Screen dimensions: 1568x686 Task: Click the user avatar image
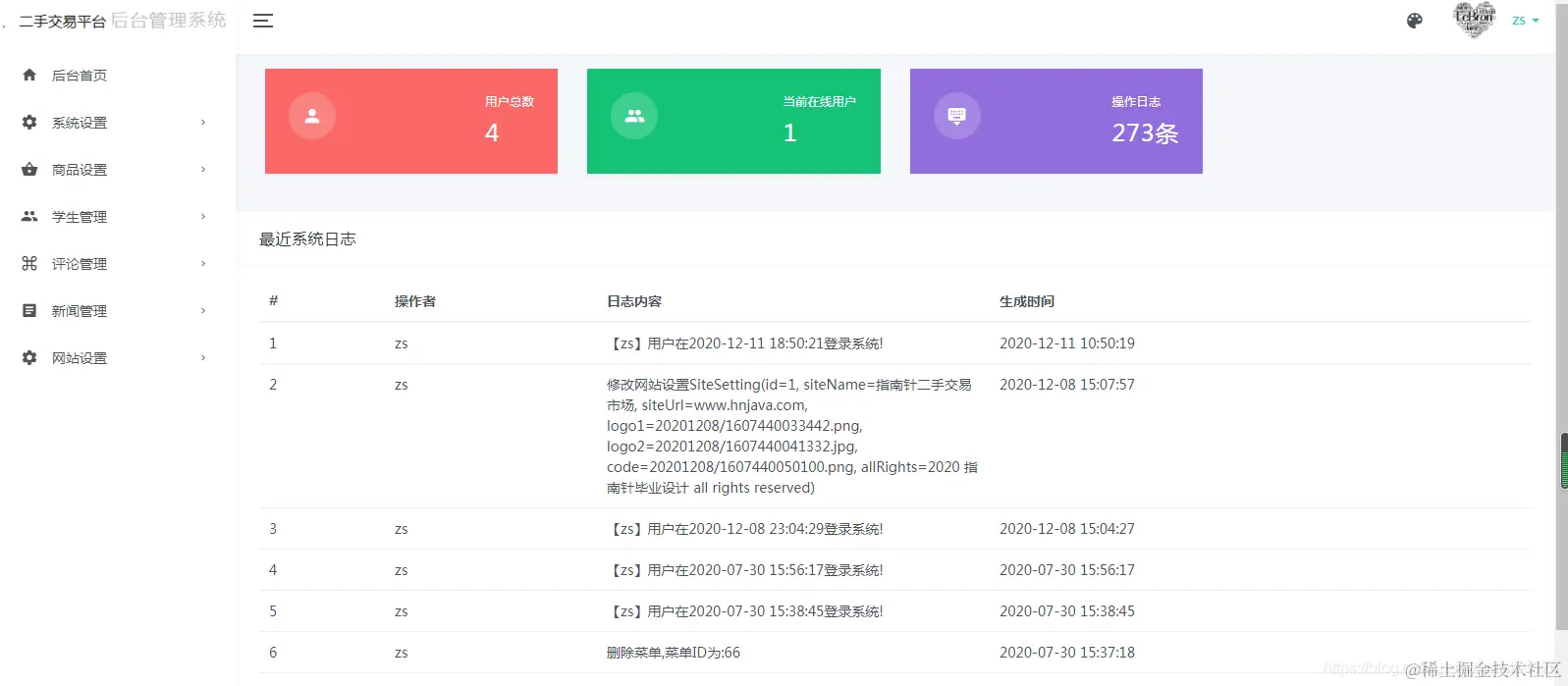1474,20
